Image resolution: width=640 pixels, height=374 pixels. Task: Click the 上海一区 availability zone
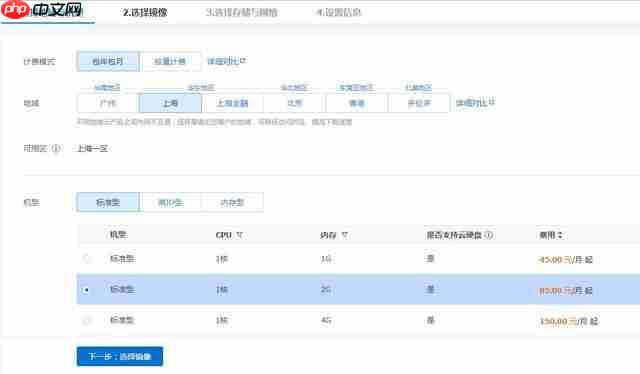(x=92, y=148)
